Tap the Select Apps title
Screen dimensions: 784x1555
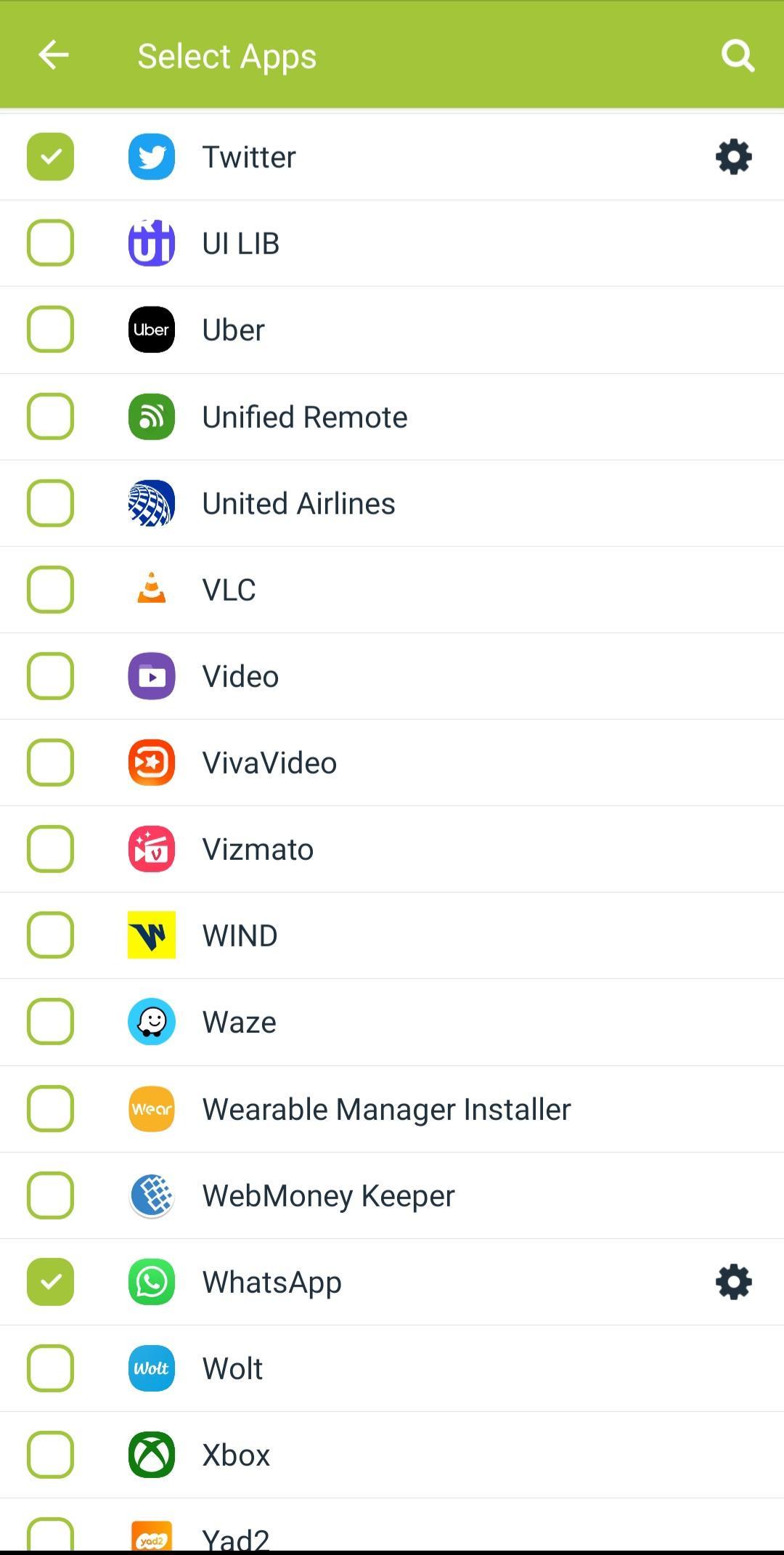pos(226,56)
